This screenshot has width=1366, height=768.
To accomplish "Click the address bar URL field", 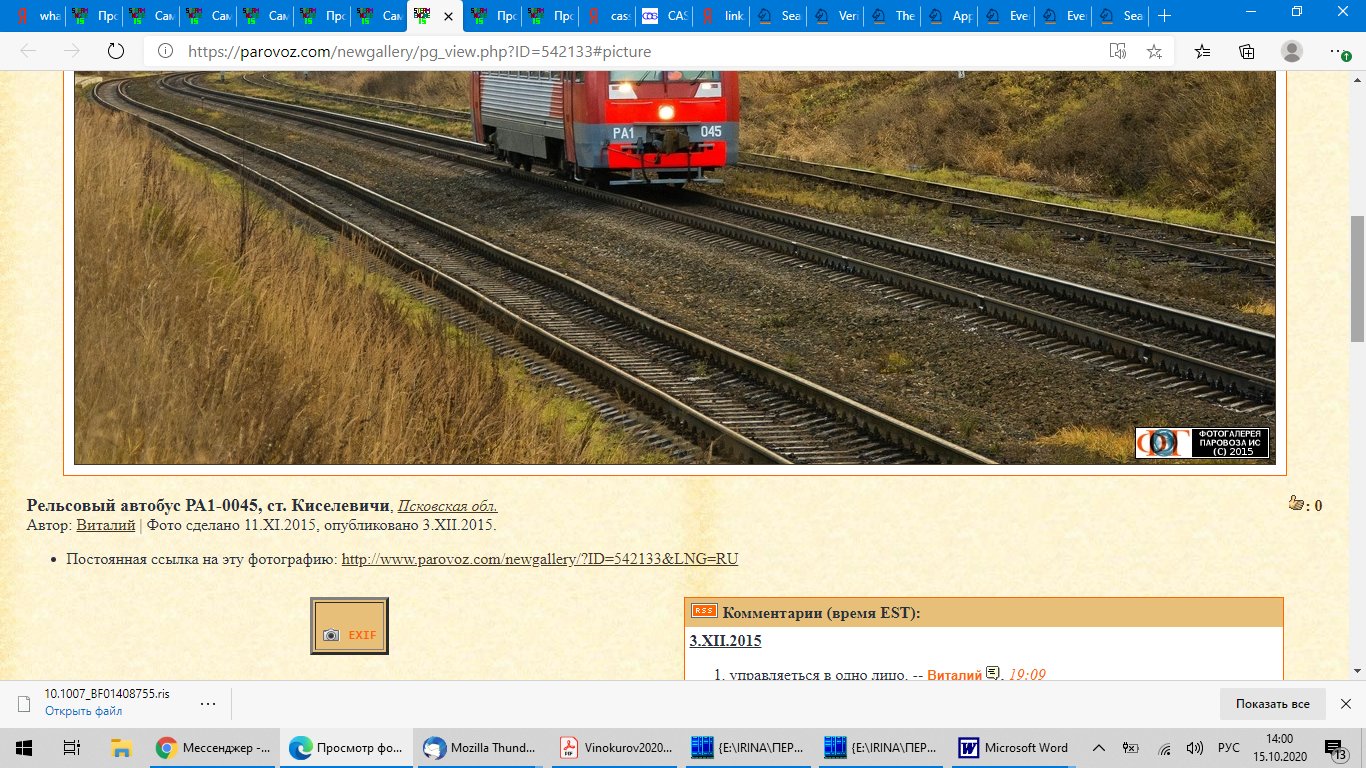I will [620, 51].
